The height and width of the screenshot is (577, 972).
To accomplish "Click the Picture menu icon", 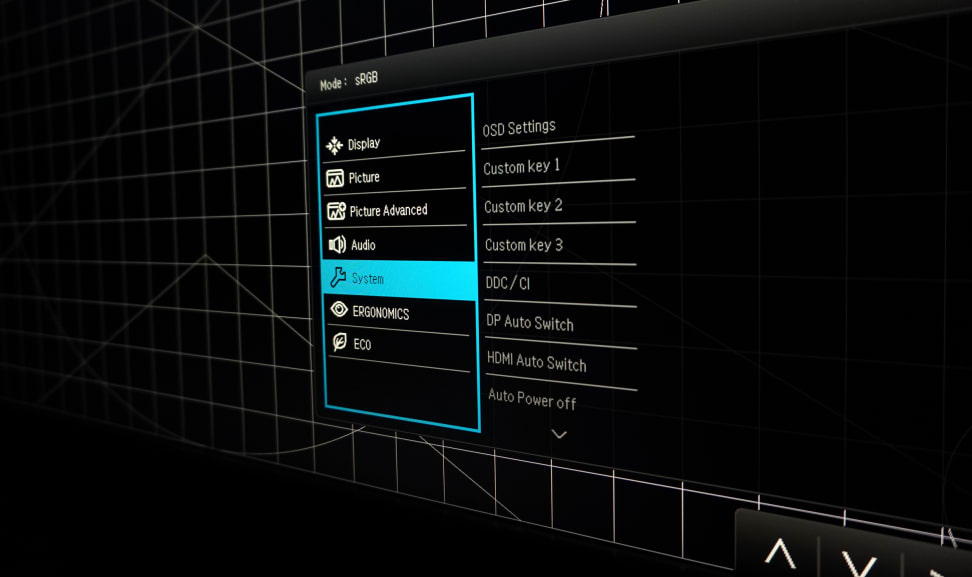I will (335, 178).
